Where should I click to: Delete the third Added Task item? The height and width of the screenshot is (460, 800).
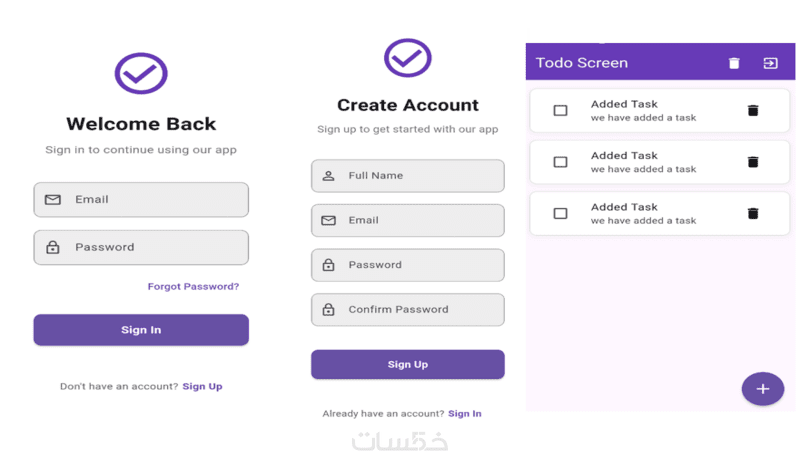[753, 213]
